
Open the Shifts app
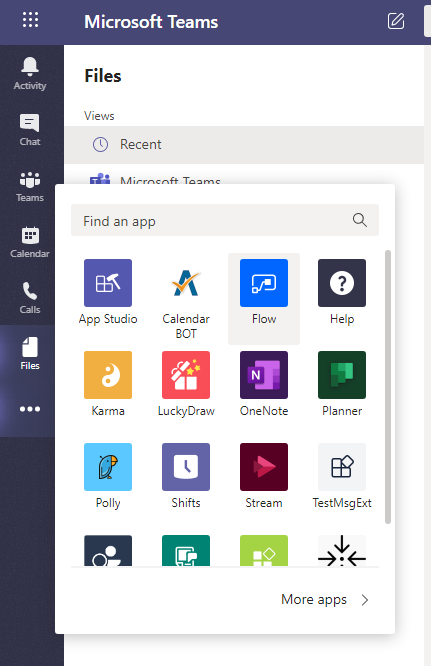(x=186, y=476)
